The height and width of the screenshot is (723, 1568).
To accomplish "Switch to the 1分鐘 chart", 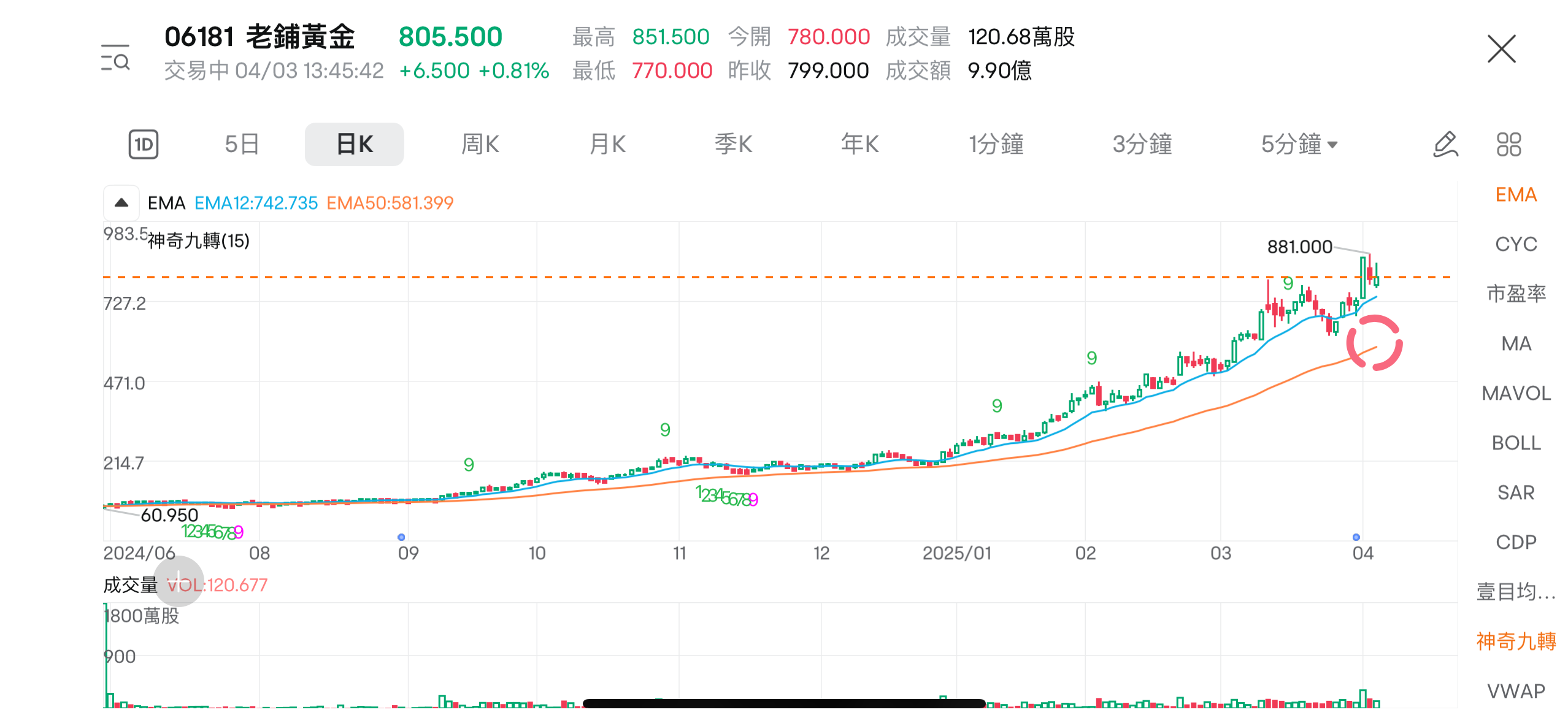I will point(996,143).
